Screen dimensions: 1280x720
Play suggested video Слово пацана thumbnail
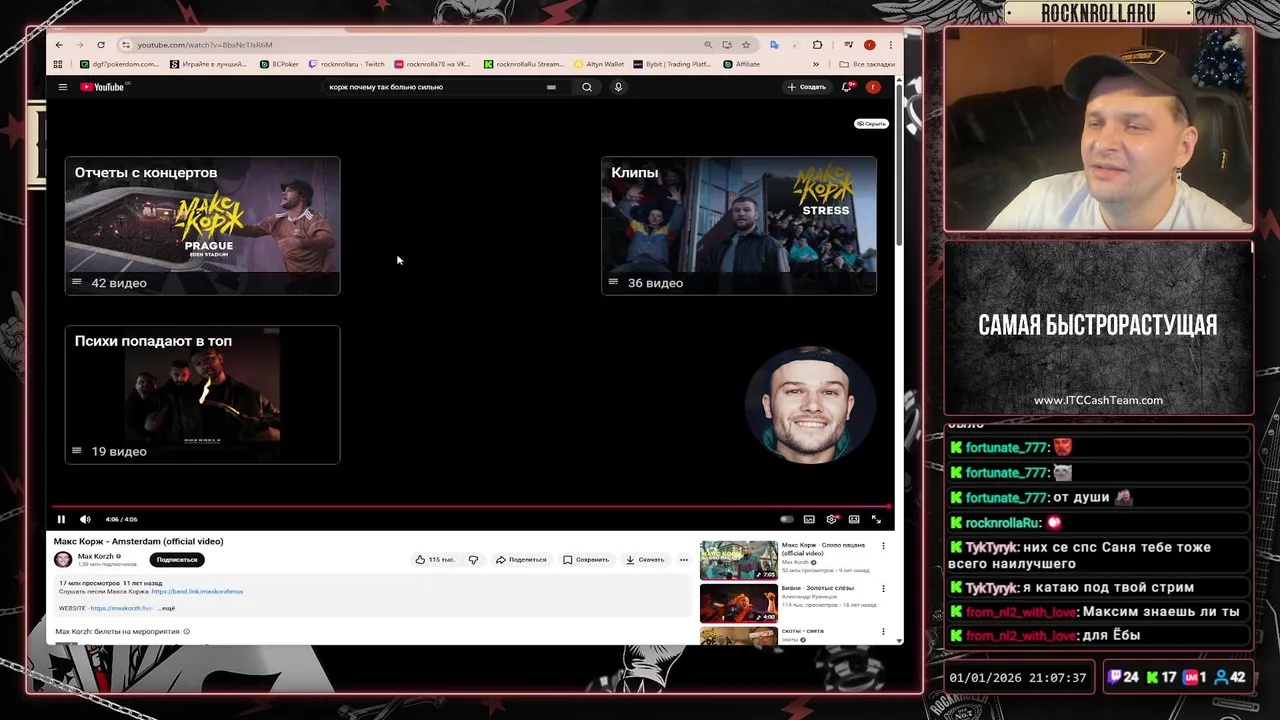[739, 560]
